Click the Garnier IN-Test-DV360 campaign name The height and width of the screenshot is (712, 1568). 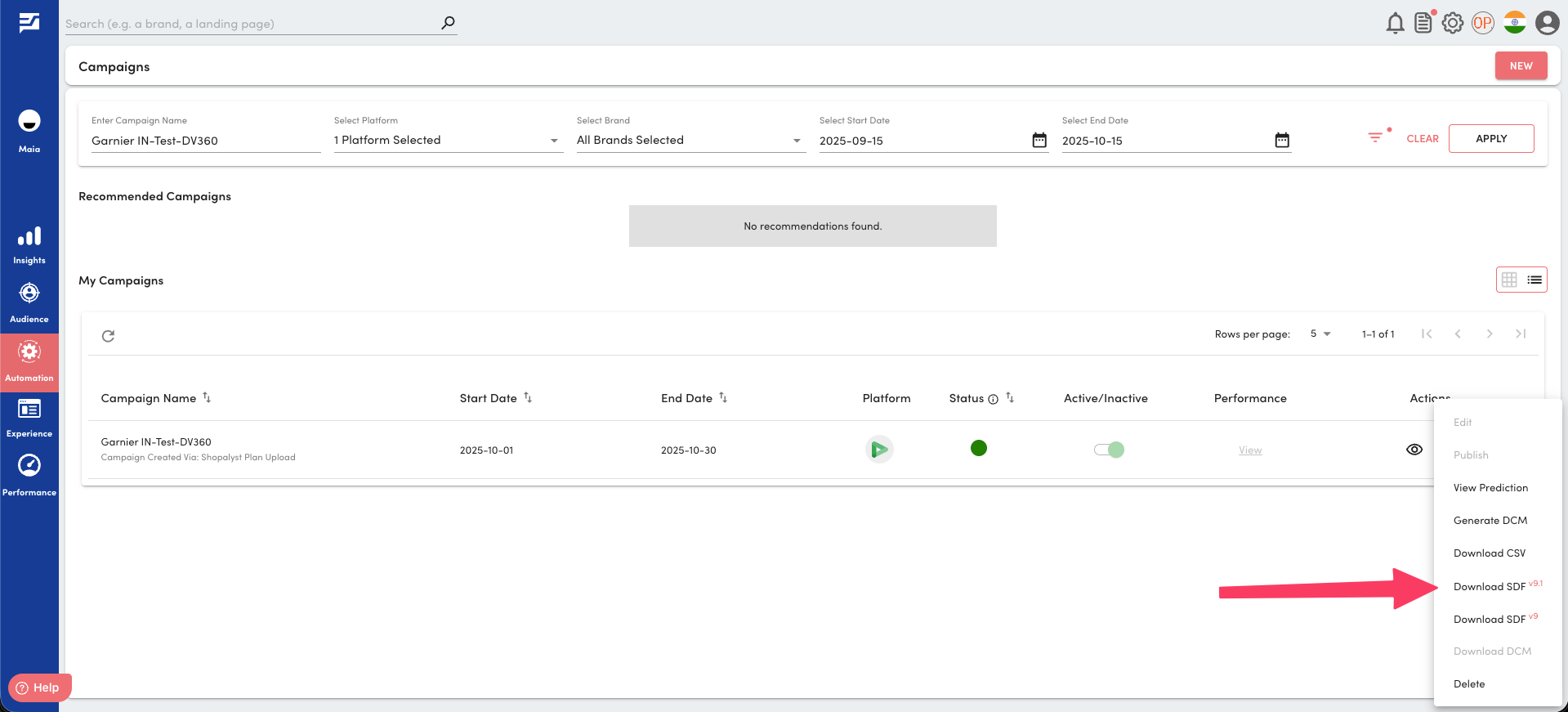[156, 442]
